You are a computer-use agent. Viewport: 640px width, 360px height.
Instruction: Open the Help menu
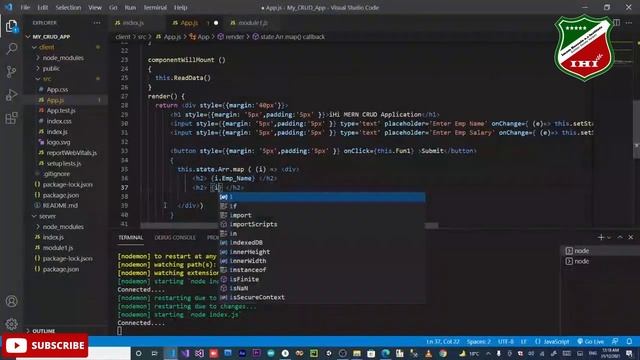[180, 7]
